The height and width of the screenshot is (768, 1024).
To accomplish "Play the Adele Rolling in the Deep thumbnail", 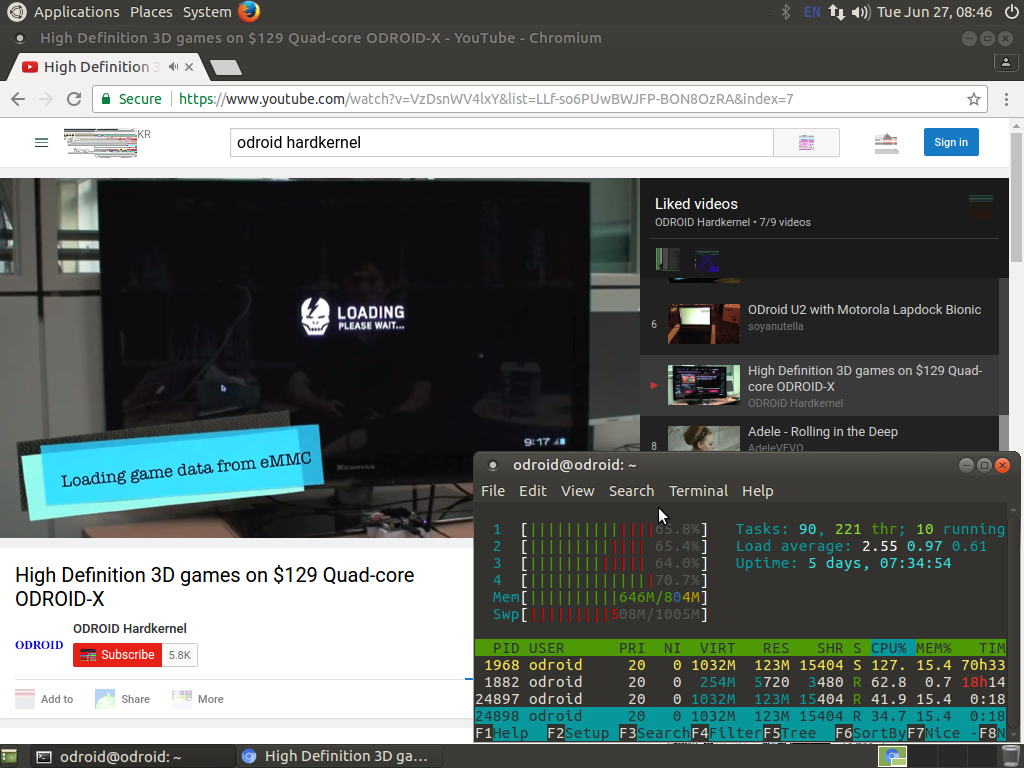I will (x=703, y=439).
